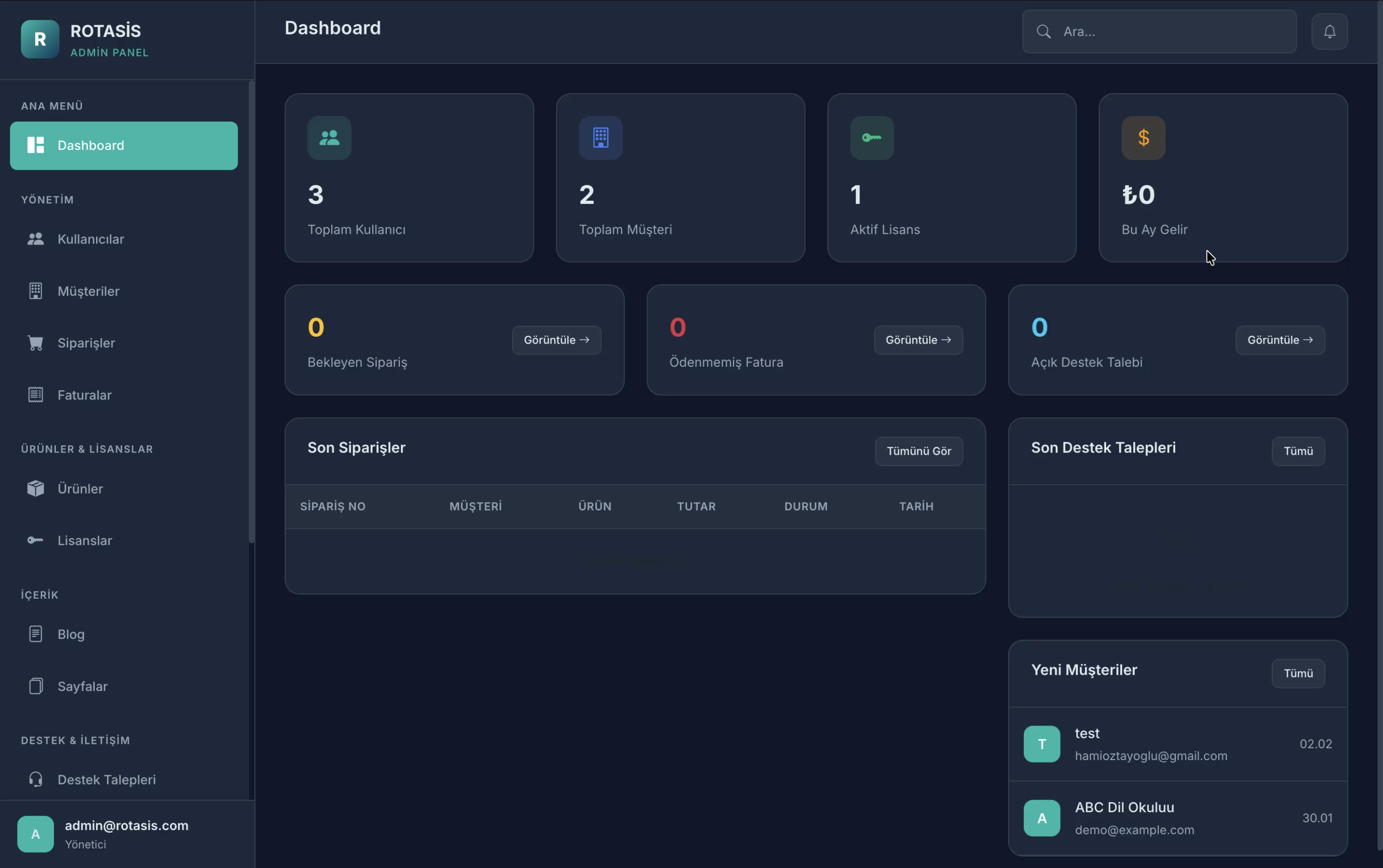Click the Bu Ay Gelir dollar icon
The width and height of the screenshot is (1383, 868).
point(1144,138)
